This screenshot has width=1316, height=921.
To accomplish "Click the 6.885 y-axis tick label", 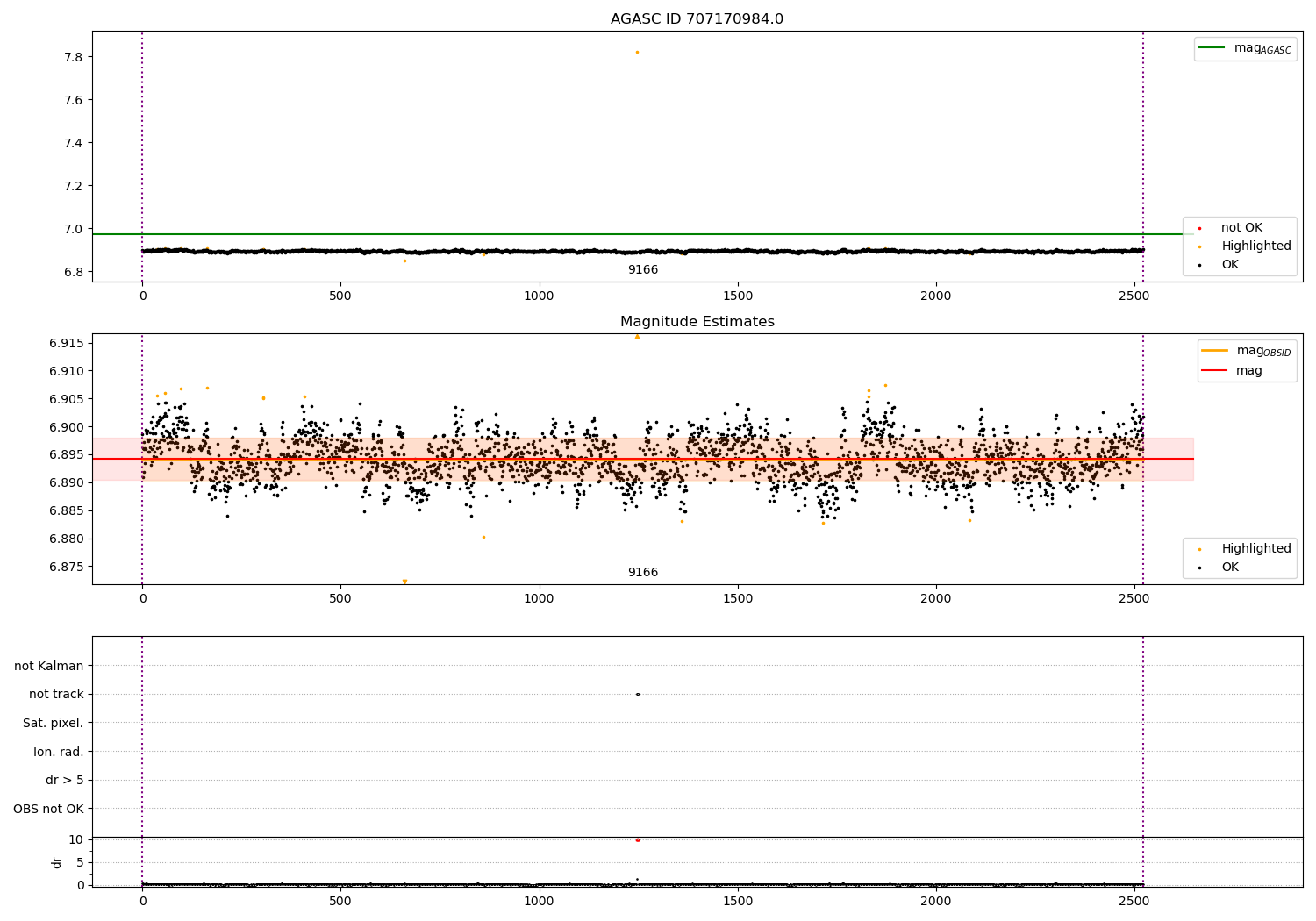I will coord(66,510).
